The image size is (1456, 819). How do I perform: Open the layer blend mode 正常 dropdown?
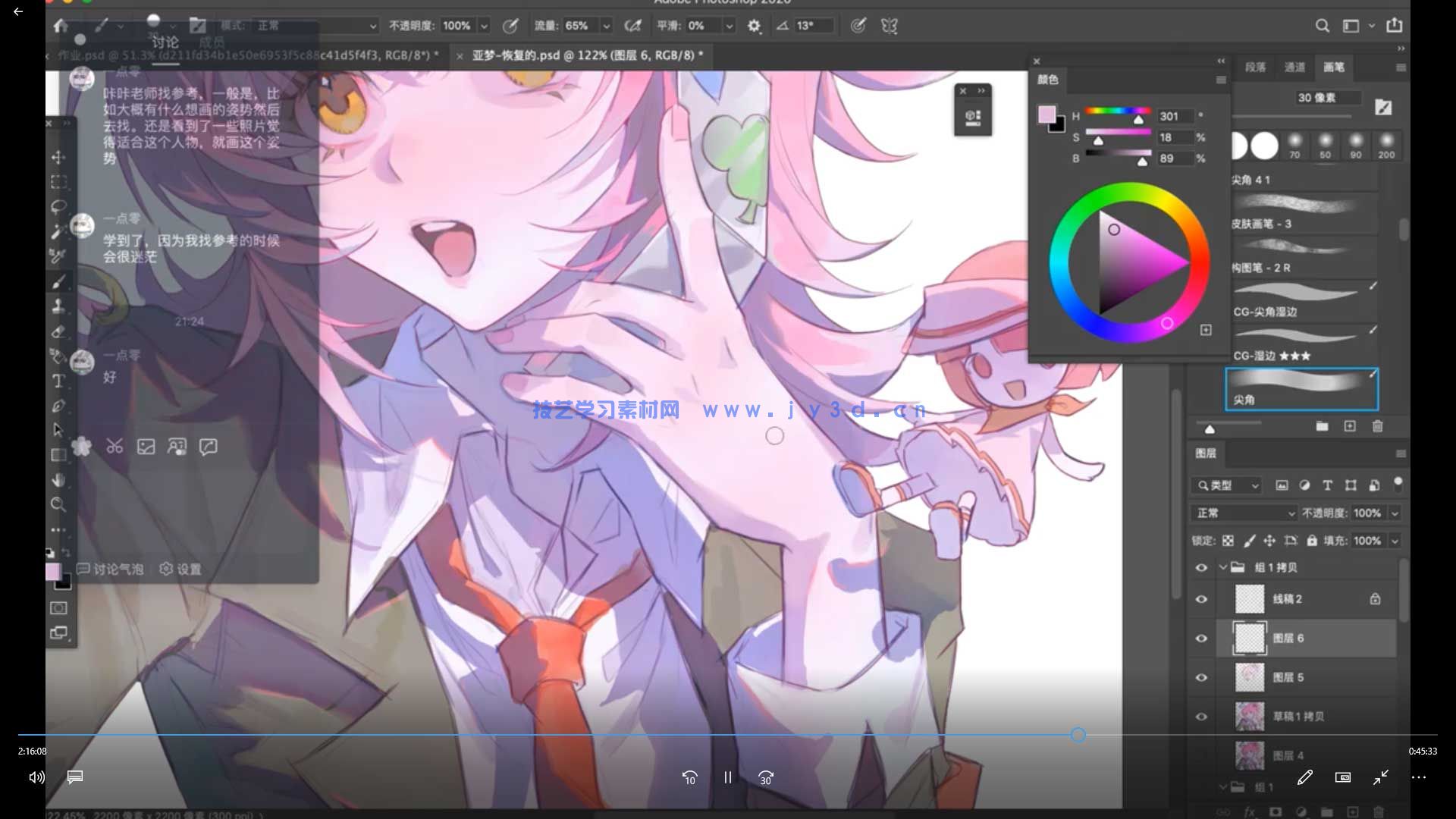(1245, 513)
